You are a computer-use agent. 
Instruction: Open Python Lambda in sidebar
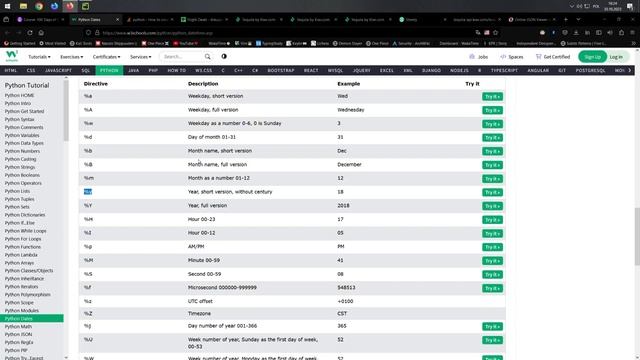pos(21,255)
